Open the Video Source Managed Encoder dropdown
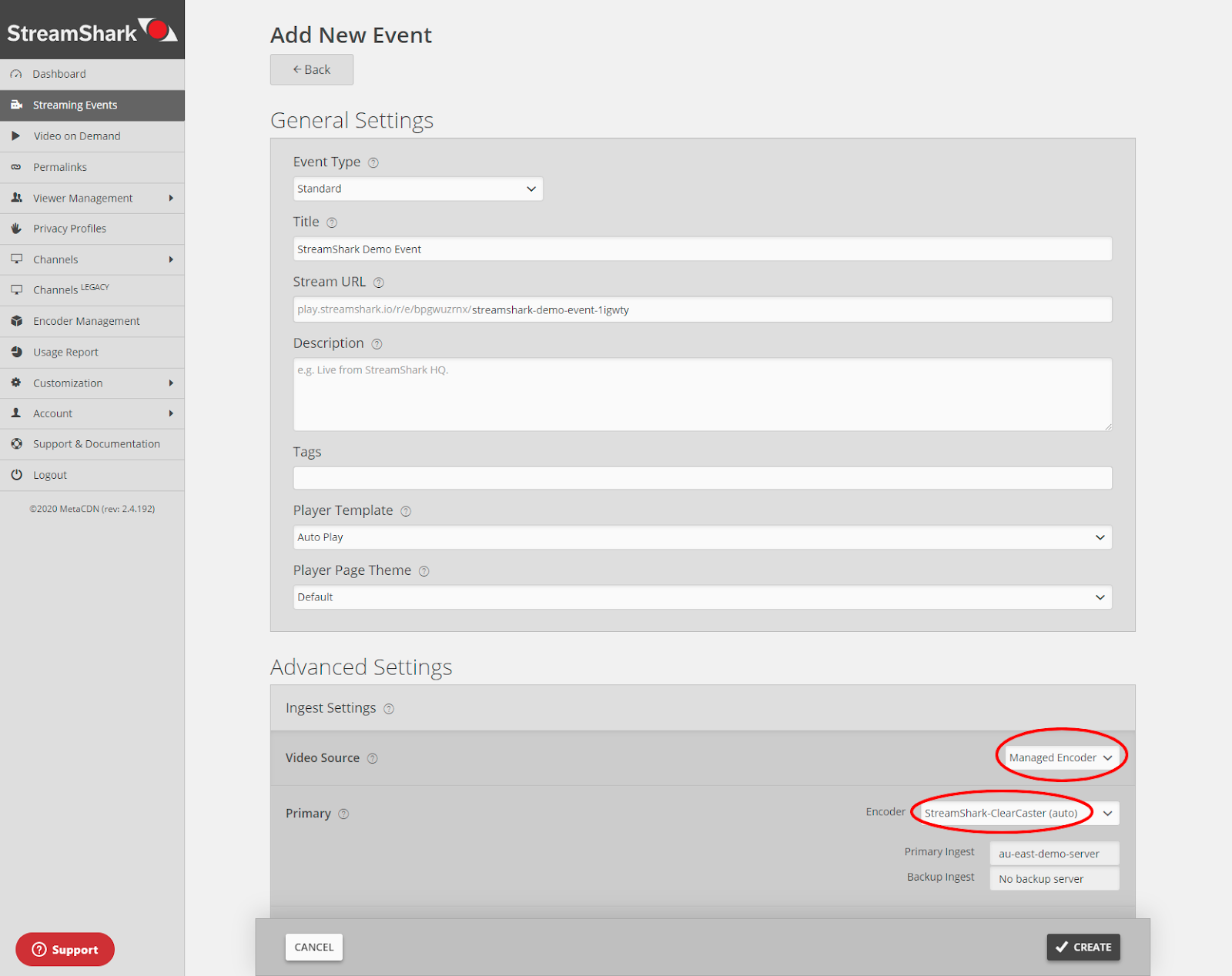The height and width of the screenshot is (976, 1232). coord(1061,757)
